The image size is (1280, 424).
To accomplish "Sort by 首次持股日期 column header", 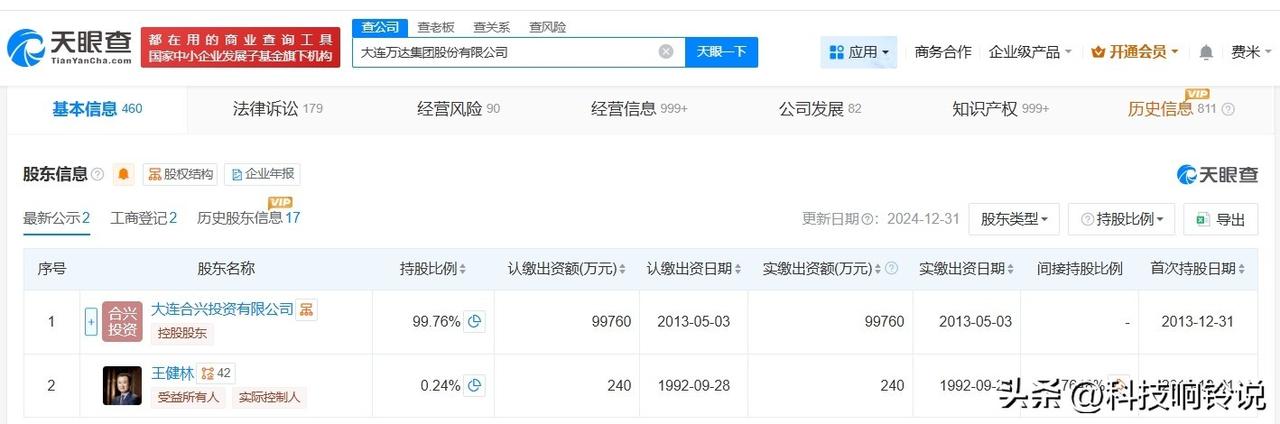I will click(1198, 269).
